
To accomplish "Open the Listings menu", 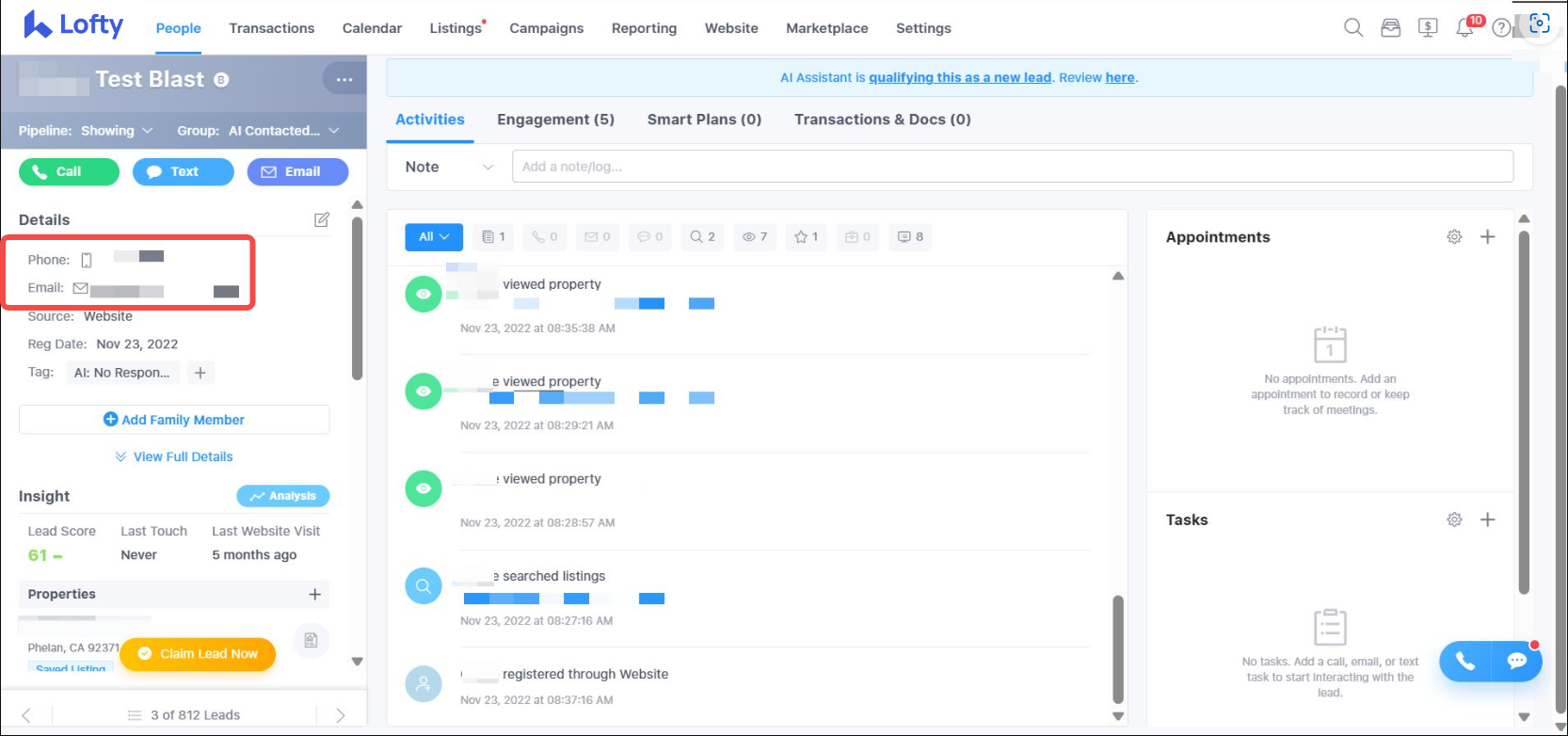I will click(456, 28).
